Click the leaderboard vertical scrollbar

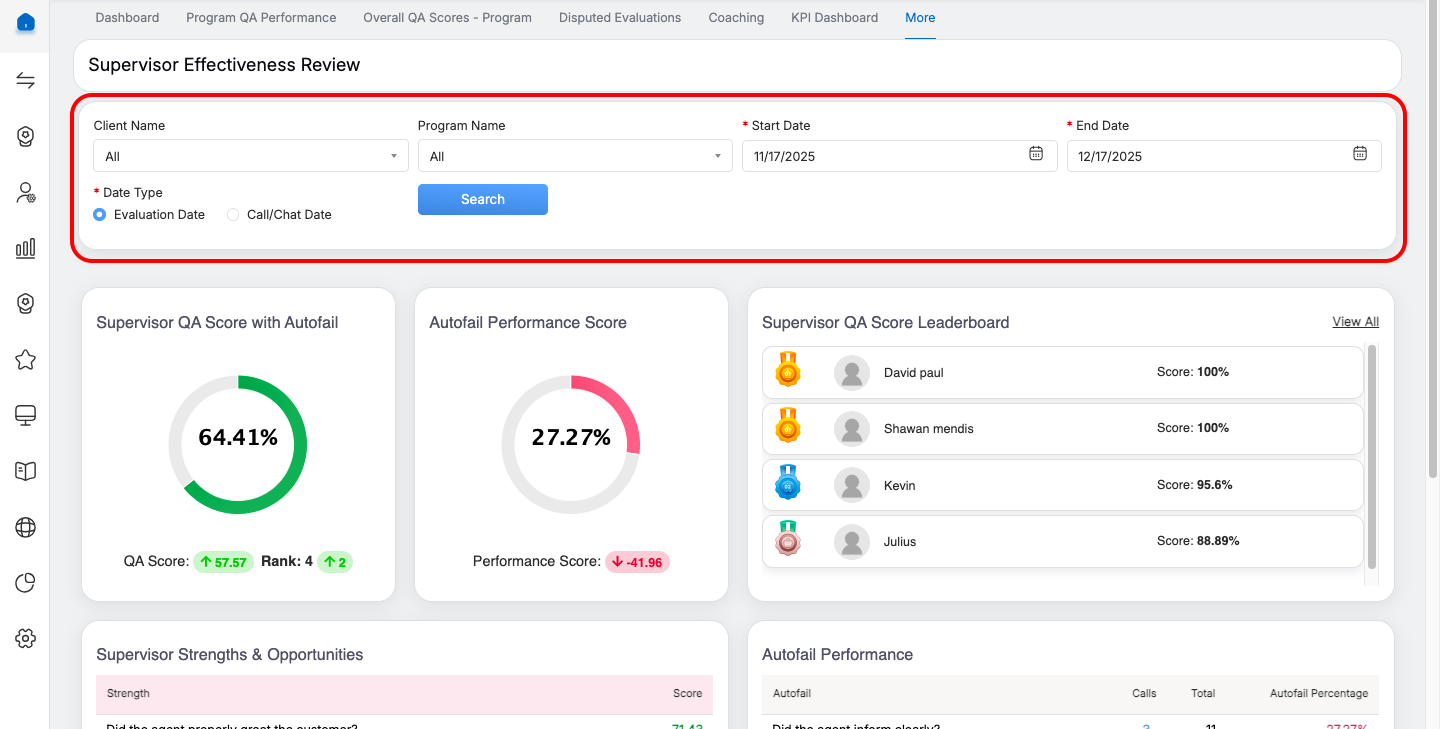(1372, 456)
